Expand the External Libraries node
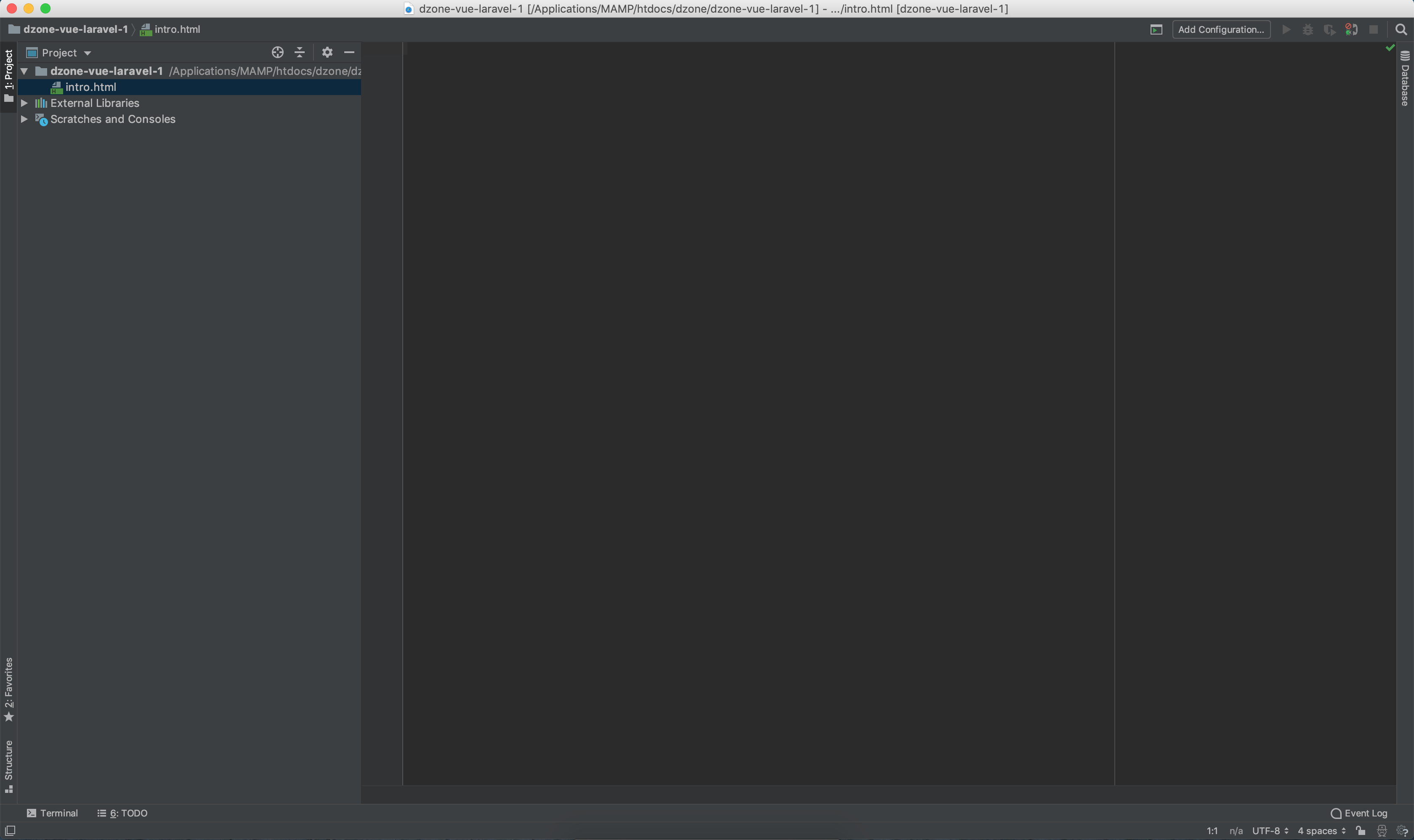The width and height of the screenshot is (1414, 840). tap(24, 103)
